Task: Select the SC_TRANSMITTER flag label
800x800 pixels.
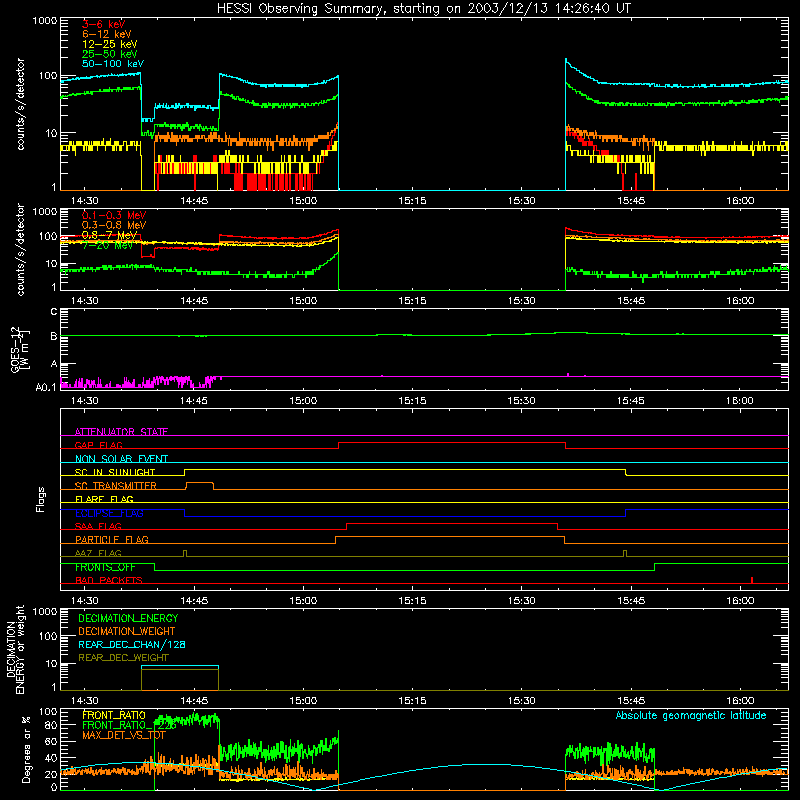Action: point(116,486)
